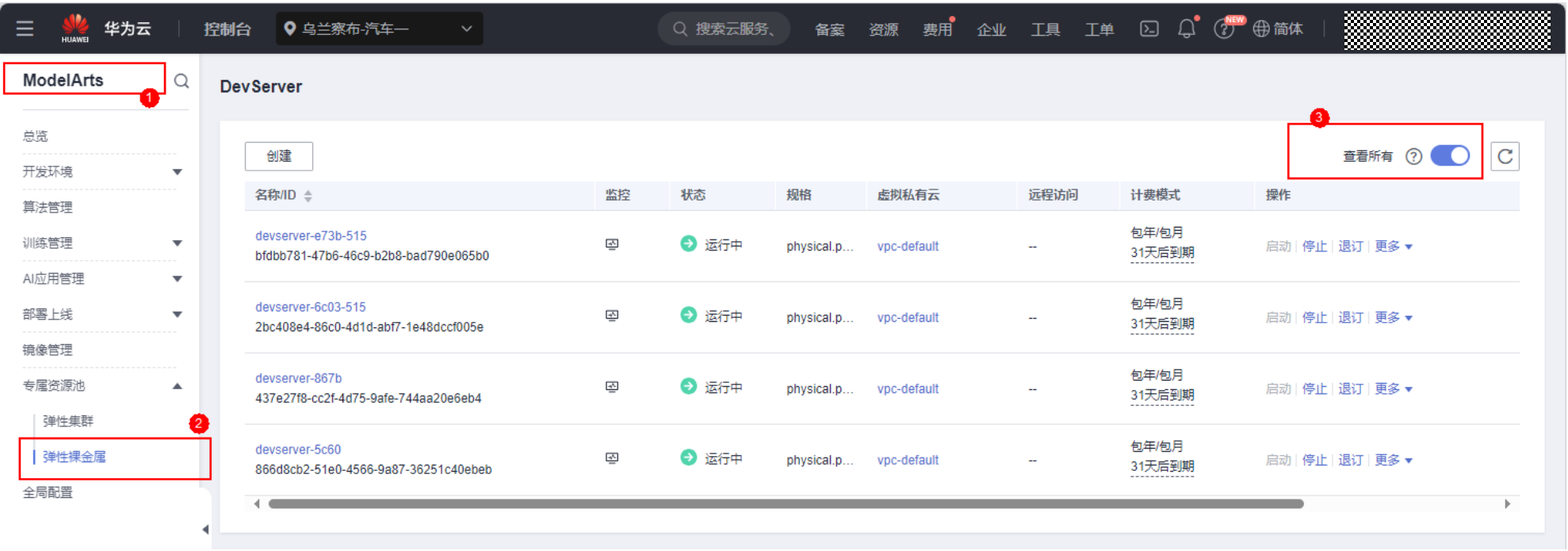Click the scrollbar left arrow under the table
The height and width of the screenshot is (551, 1568).
click(257, 503)
